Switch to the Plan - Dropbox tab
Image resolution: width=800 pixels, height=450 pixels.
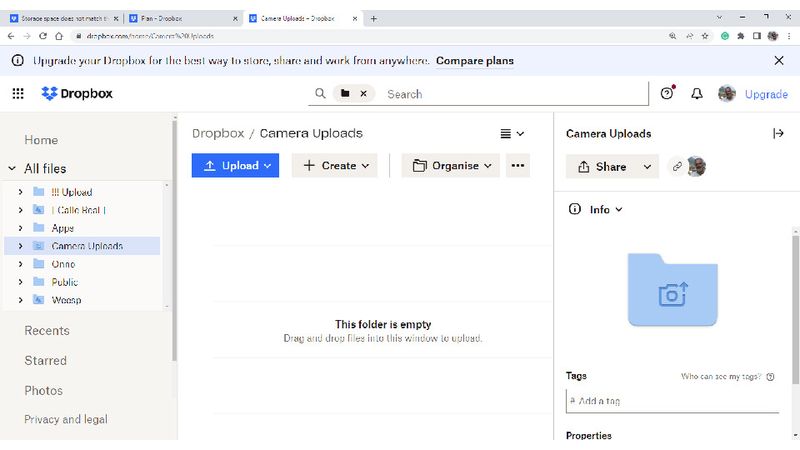(x=183, y=18)
